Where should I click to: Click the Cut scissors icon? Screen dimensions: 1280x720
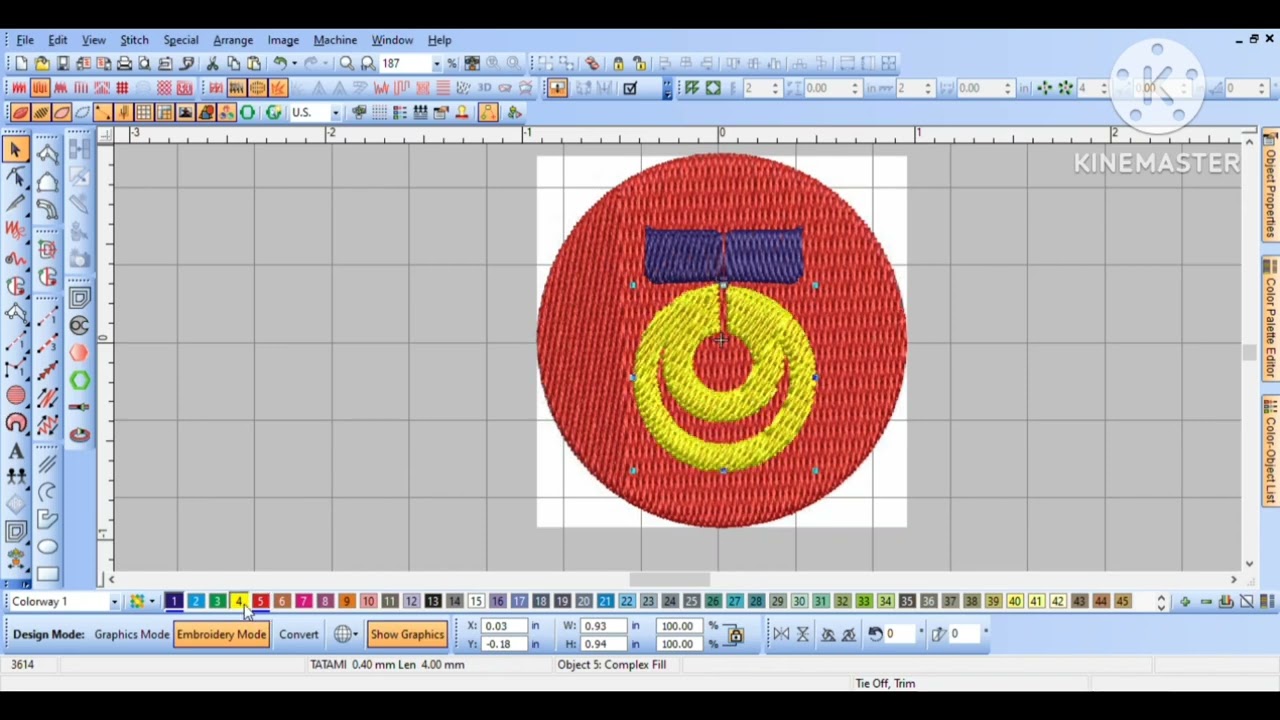(x=212, y=64)
